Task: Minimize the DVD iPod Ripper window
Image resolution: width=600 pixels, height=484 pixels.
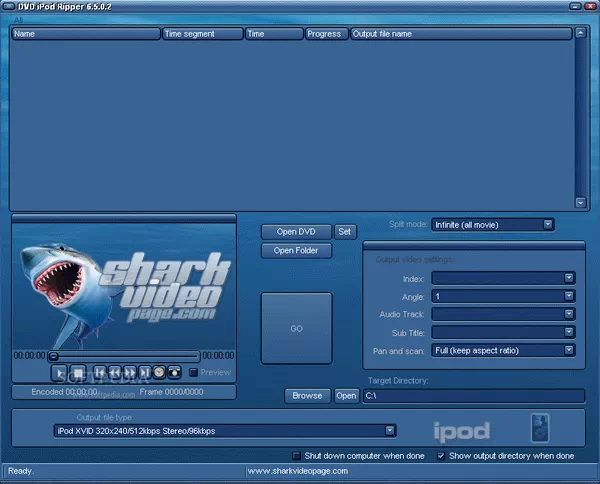Action: (x=575, y=7)
